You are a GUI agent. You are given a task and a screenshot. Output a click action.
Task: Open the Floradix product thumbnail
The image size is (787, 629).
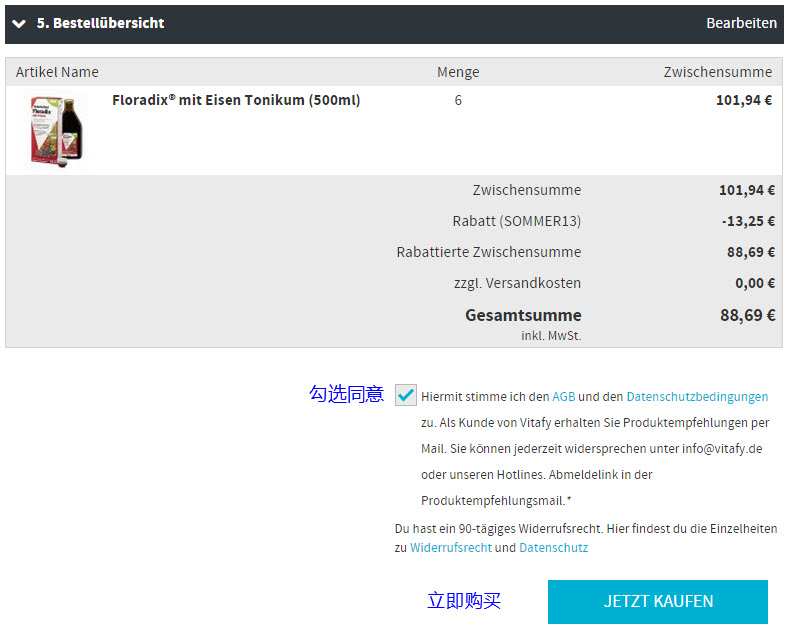pyautogui.click(x=56, y=132)
